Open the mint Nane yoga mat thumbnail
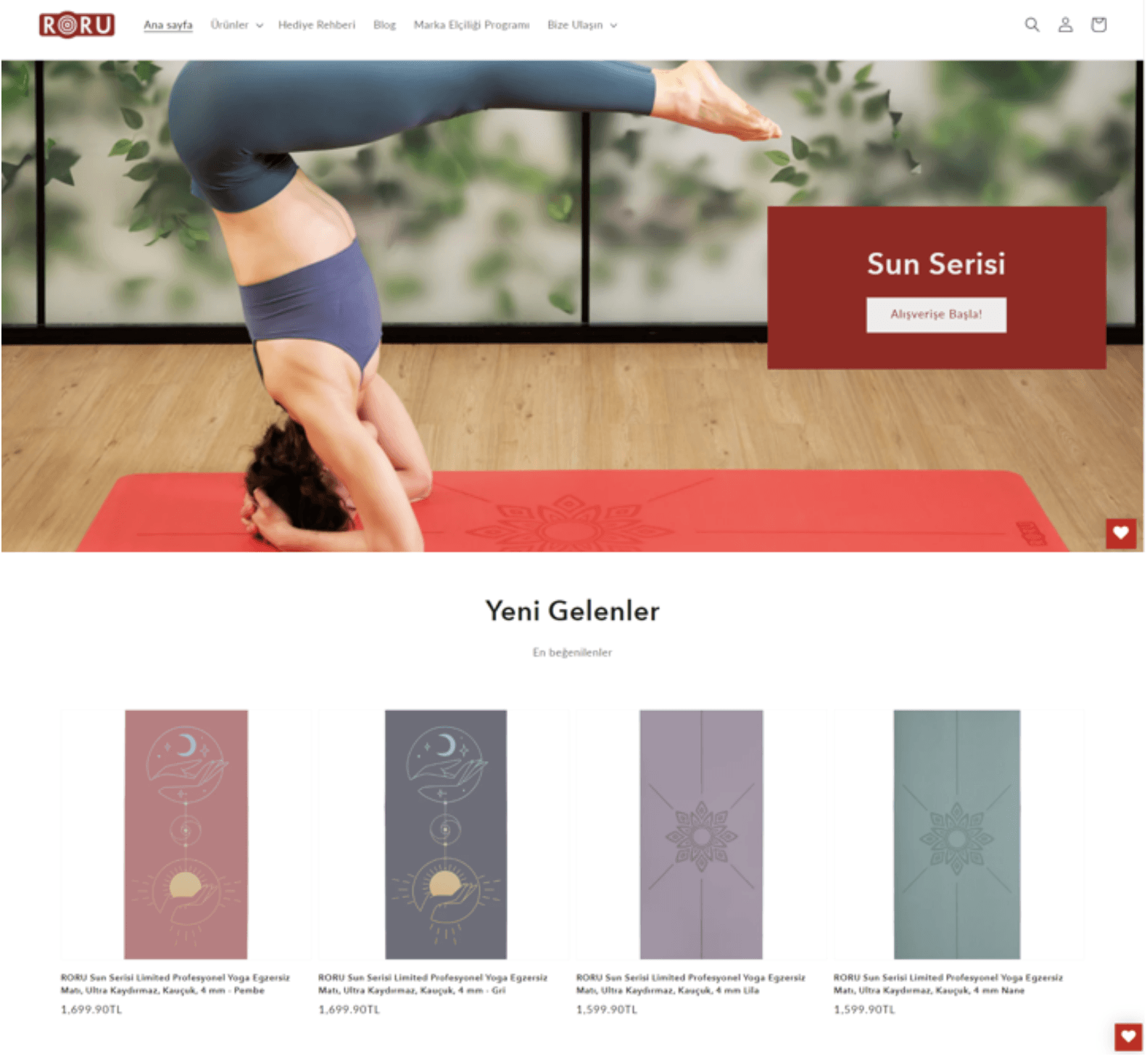 click(956, 834)
